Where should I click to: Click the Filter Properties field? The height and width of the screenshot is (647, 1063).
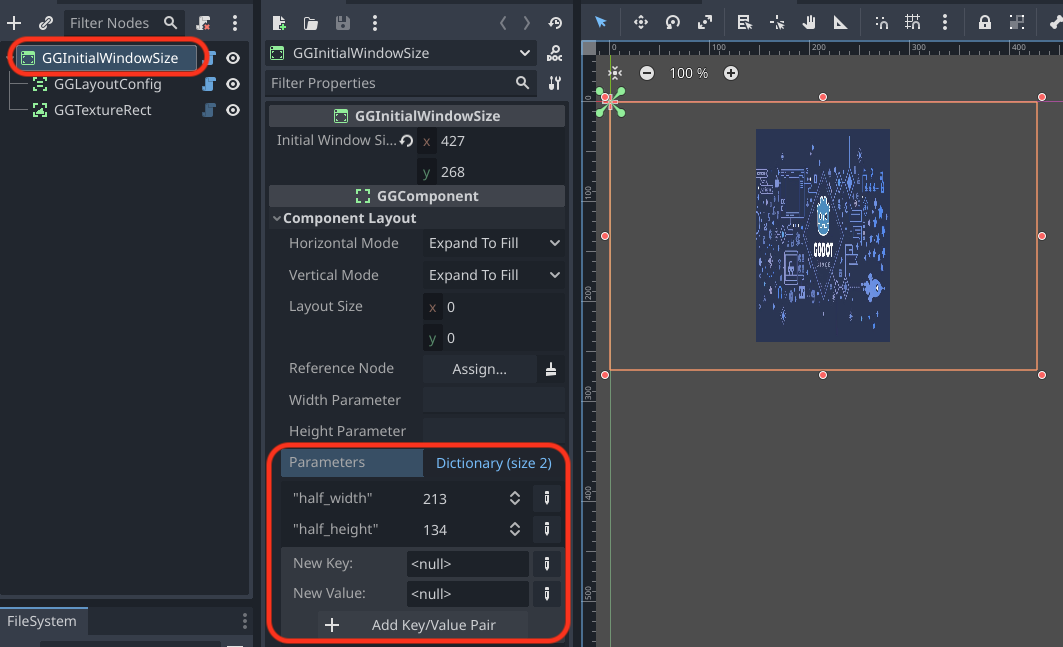[401, 83]
